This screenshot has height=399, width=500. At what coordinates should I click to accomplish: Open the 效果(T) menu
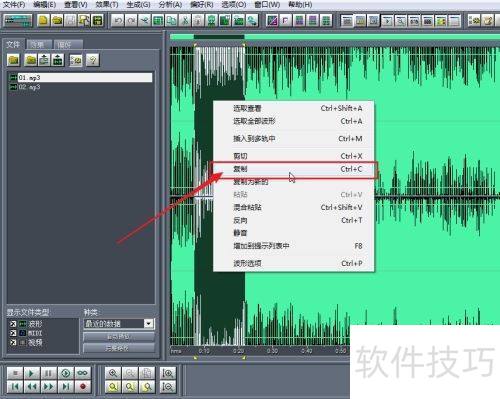pyautogui.click(x=107, y=5)
